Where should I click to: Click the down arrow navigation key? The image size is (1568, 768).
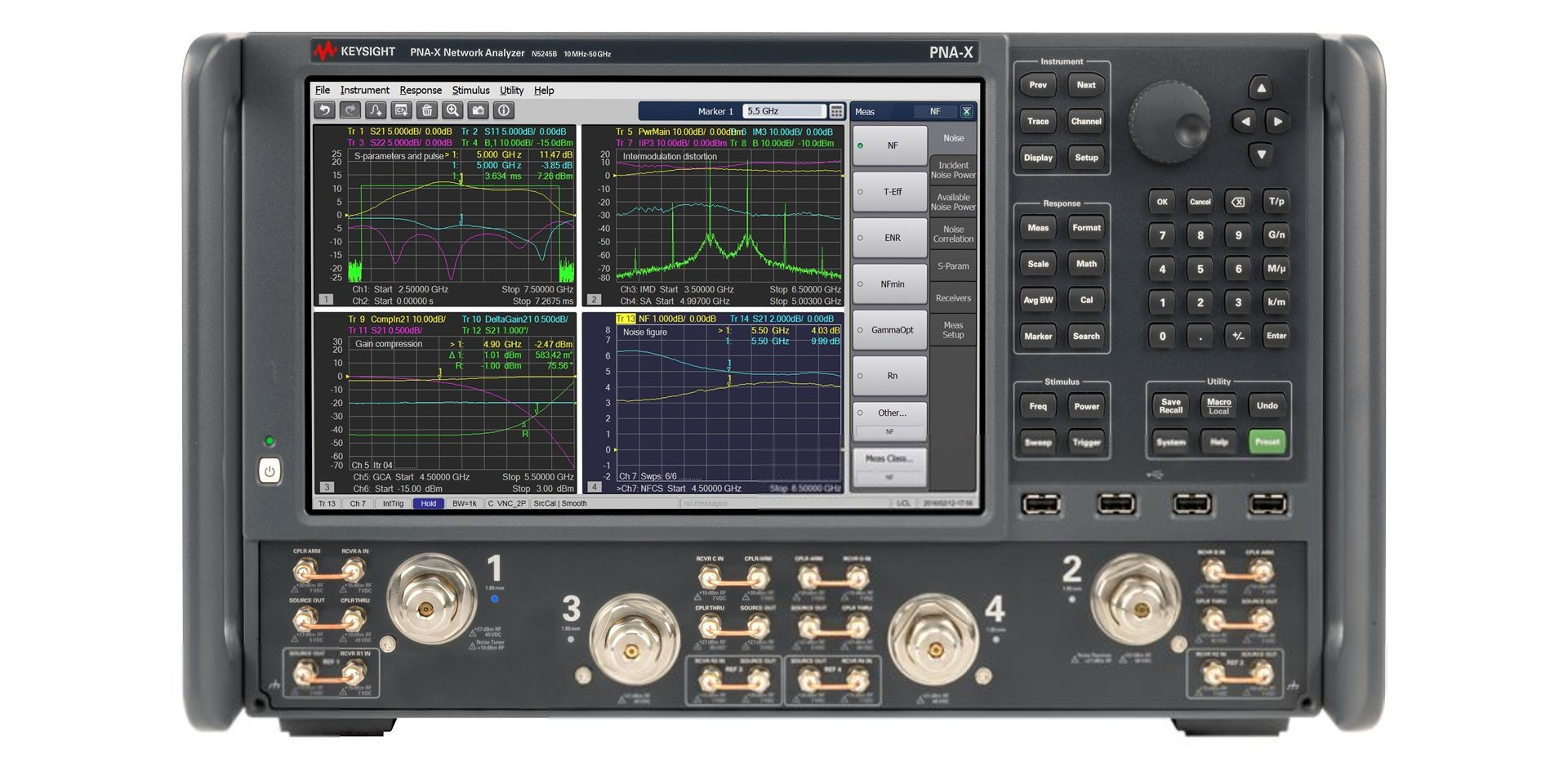[1261, 154]
